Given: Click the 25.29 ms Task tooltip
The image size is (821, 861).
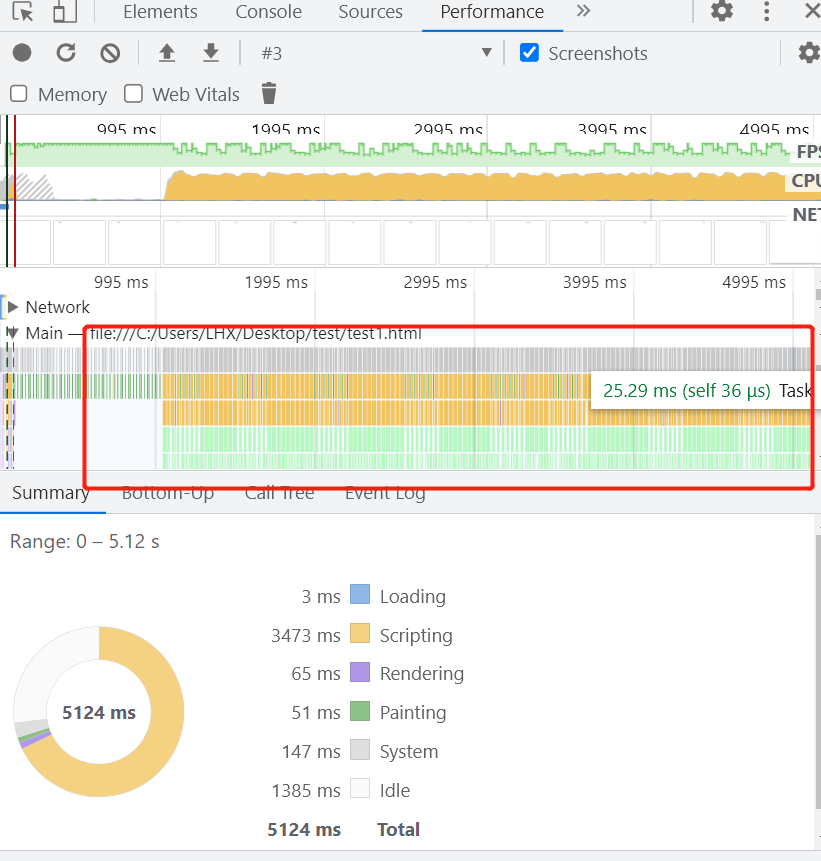Looking at the screenshot, I should pos(706,390).
